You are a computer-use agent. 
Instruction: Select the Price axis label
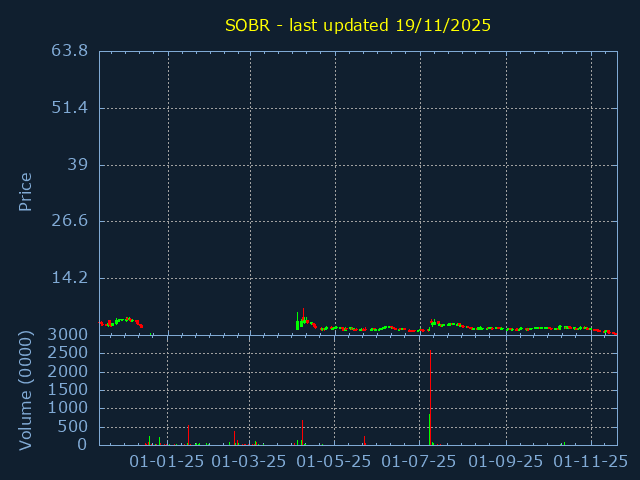[26, 191]
